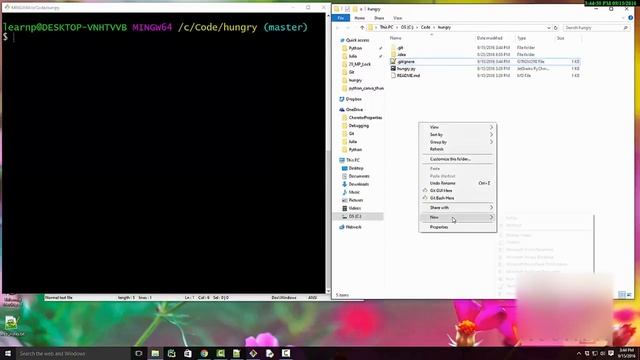
Task: Click the Up arrow in Explorer navigation
Action: pos(362,28)
